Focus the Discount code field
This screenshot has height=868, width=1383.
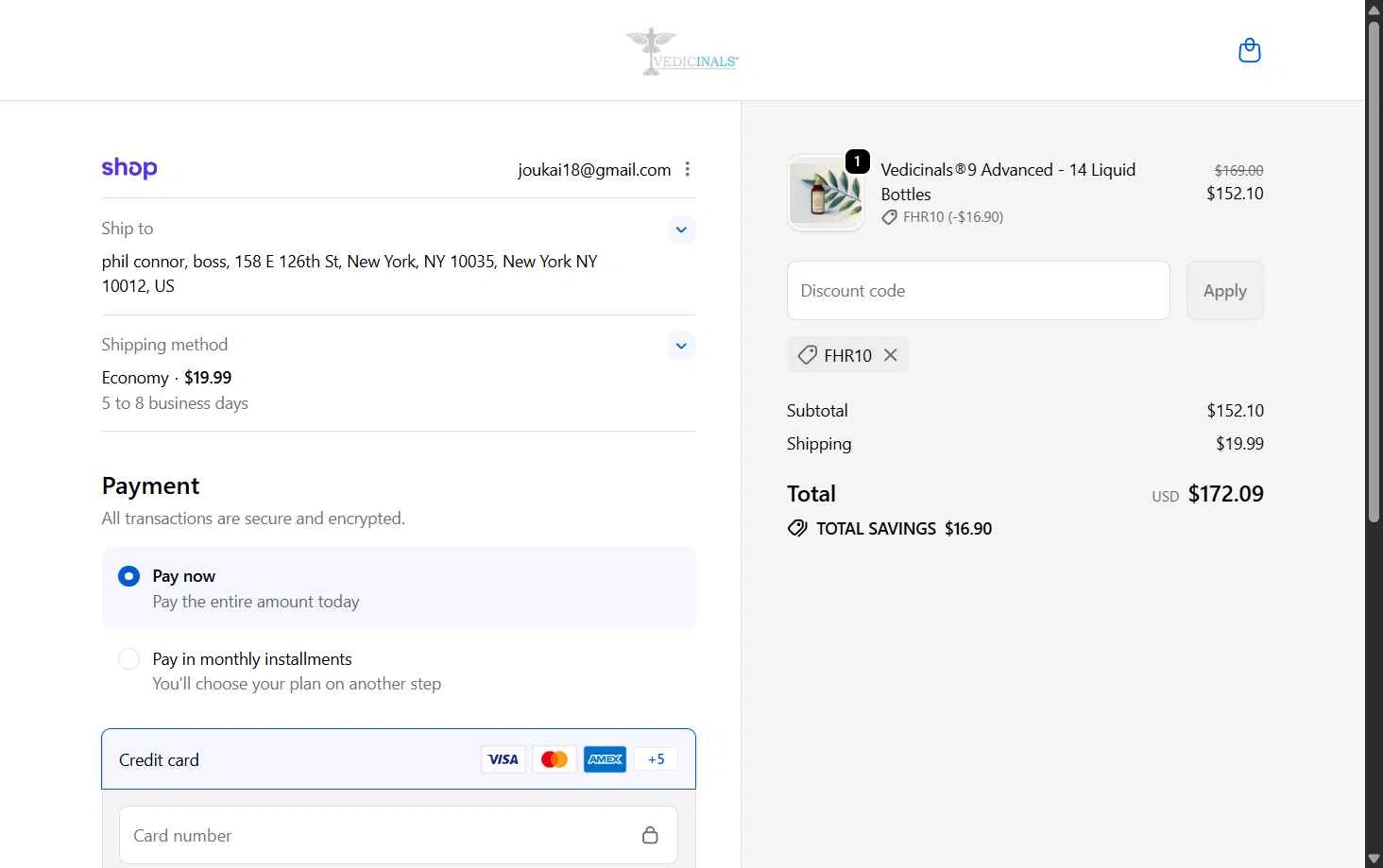(x=978, y=291)
